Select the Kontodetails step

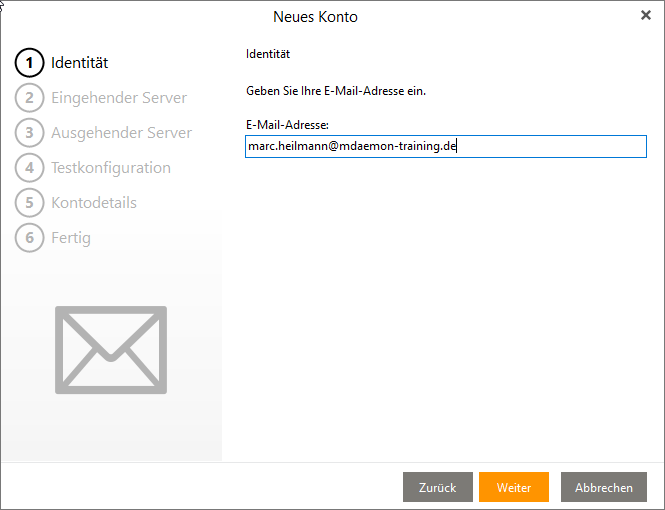coord(94,203)
